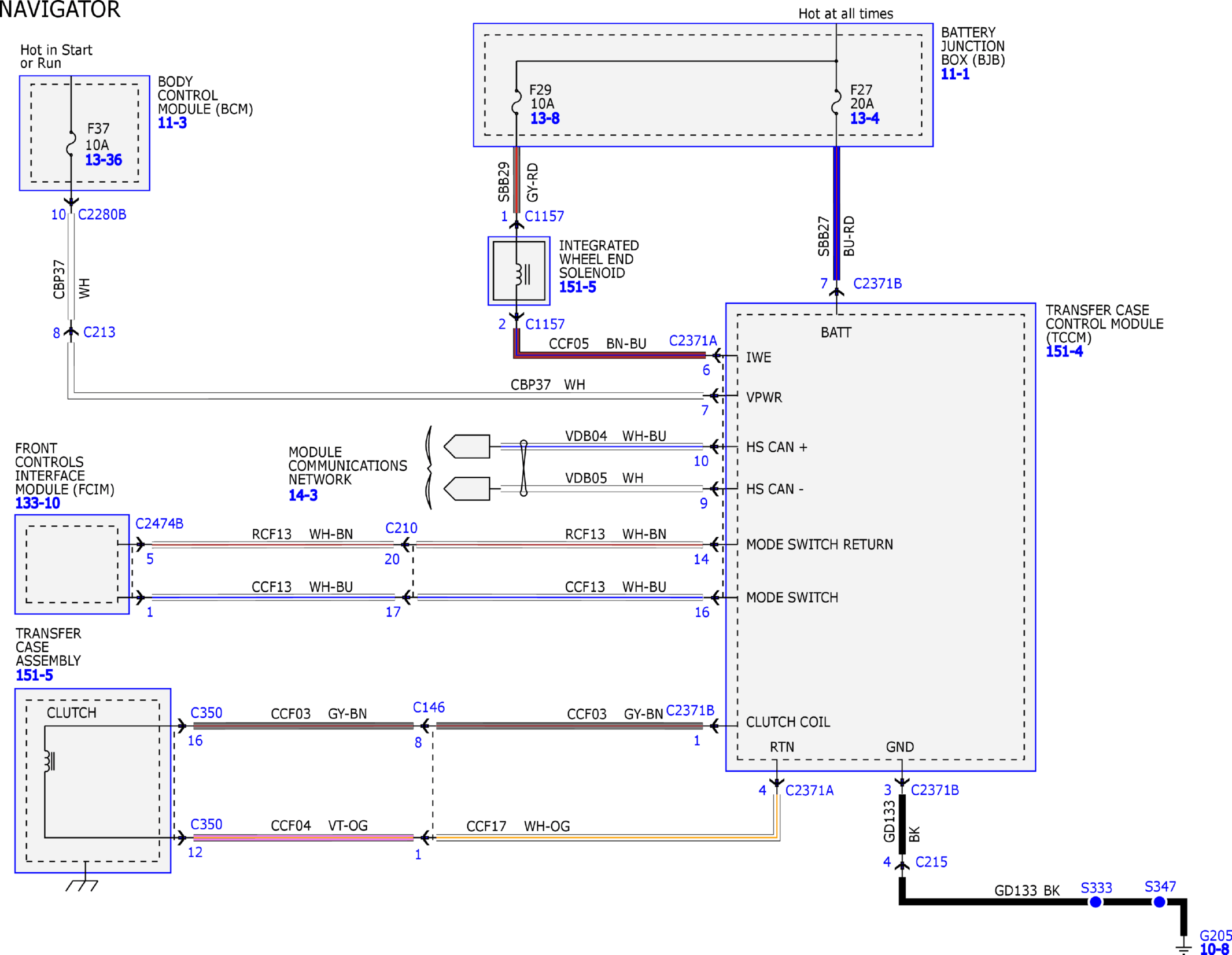
Task: Click the 'VPWR' pin label
Action: pos(764,397)
